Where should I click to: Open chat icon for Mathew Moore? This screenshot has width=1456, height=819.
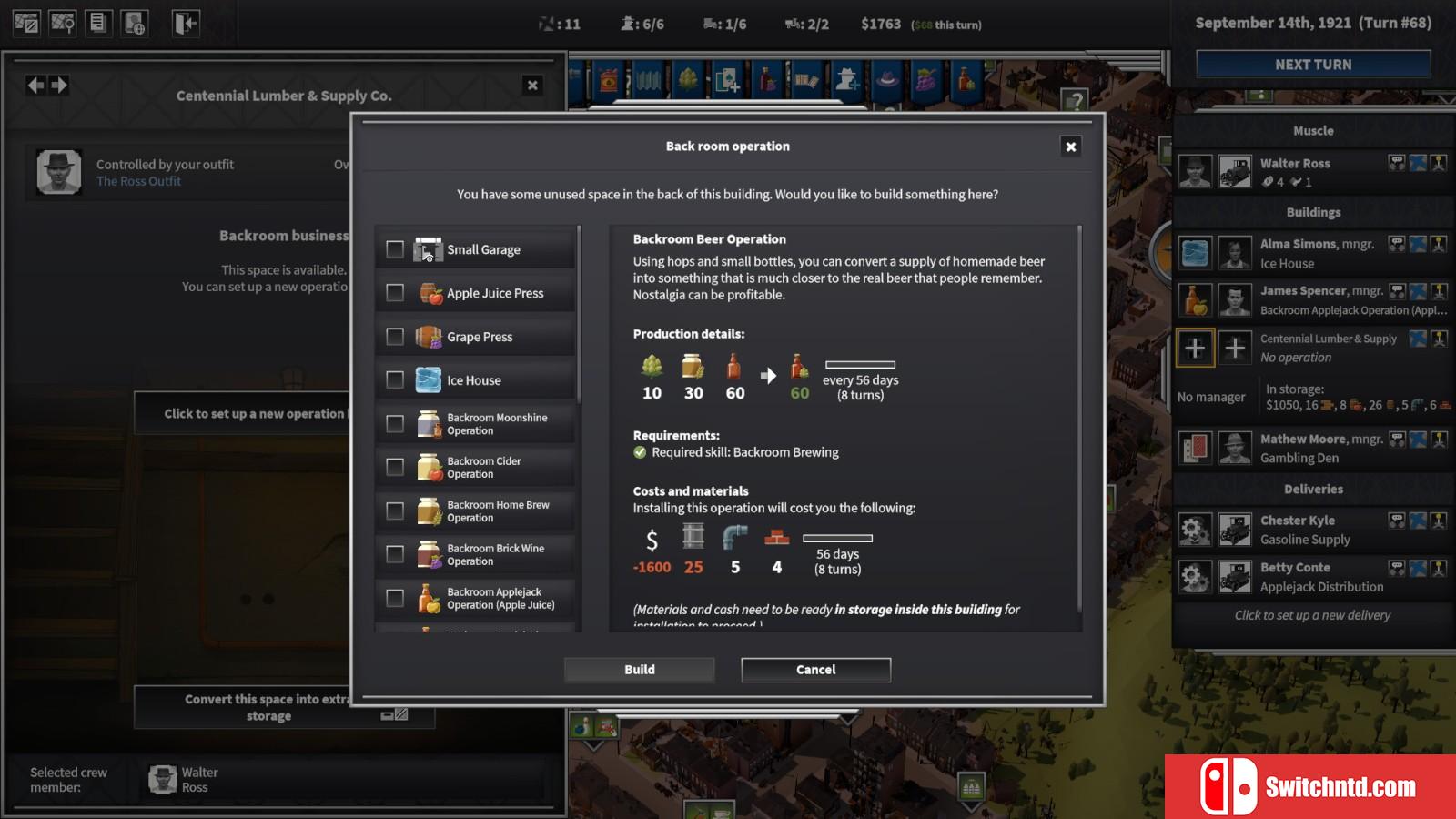1397,440
